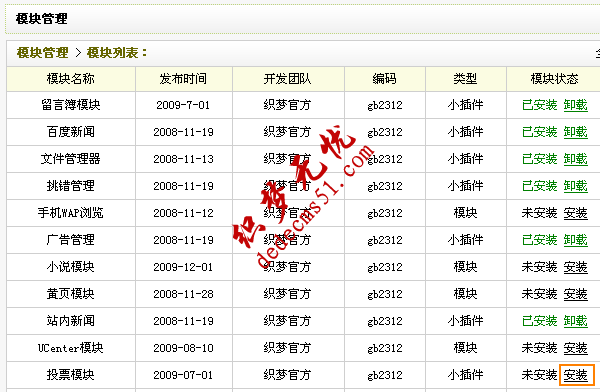This screenshot has height=392, width=600.
Task: Click the date 2008-11-13
Action: coord(183,159)
